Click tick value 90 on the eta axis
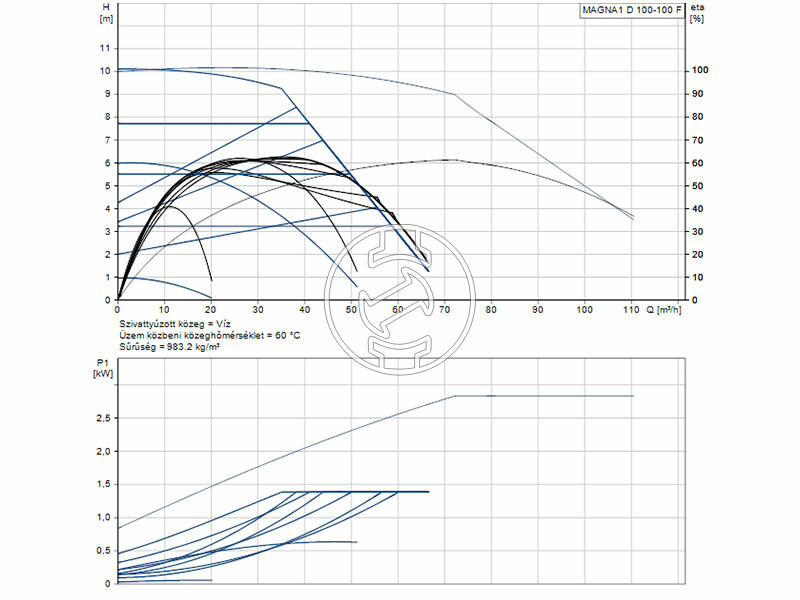This screenshot has width=800, height=600. [x=698, y=94]
